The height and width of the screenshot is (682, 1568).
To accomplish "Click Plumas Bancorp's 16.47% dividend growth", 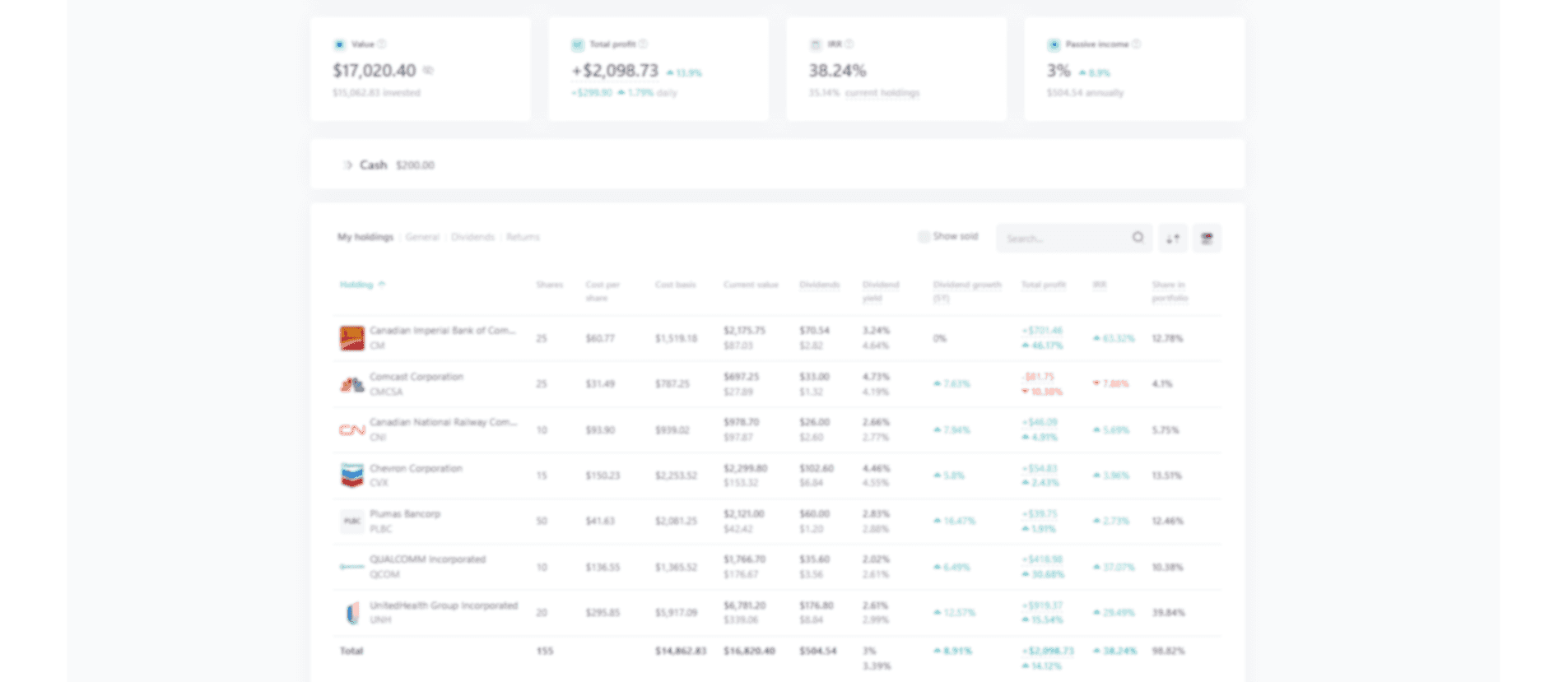I will (954, 521).
